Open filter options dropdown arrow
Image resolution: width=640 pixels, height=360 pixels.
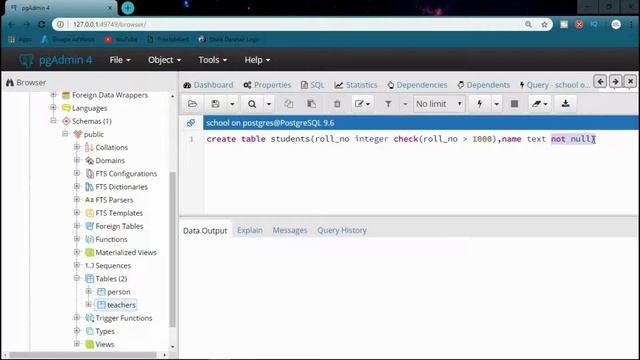point(405,104)
